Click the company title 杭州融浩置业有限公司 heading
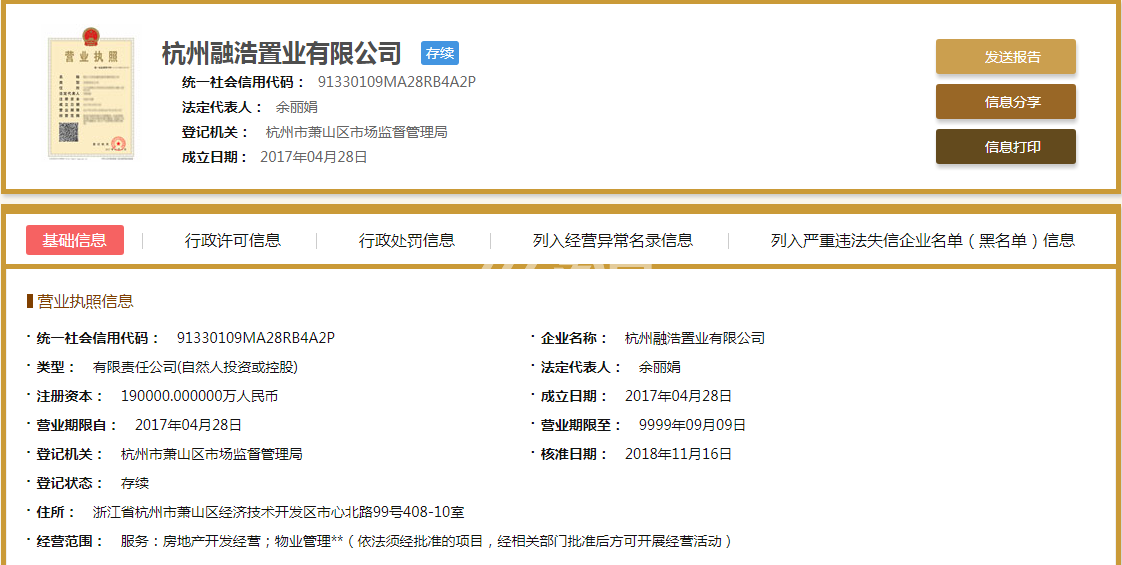The width and height of the screenshot is (1122, 565). (x=282, y=54)
